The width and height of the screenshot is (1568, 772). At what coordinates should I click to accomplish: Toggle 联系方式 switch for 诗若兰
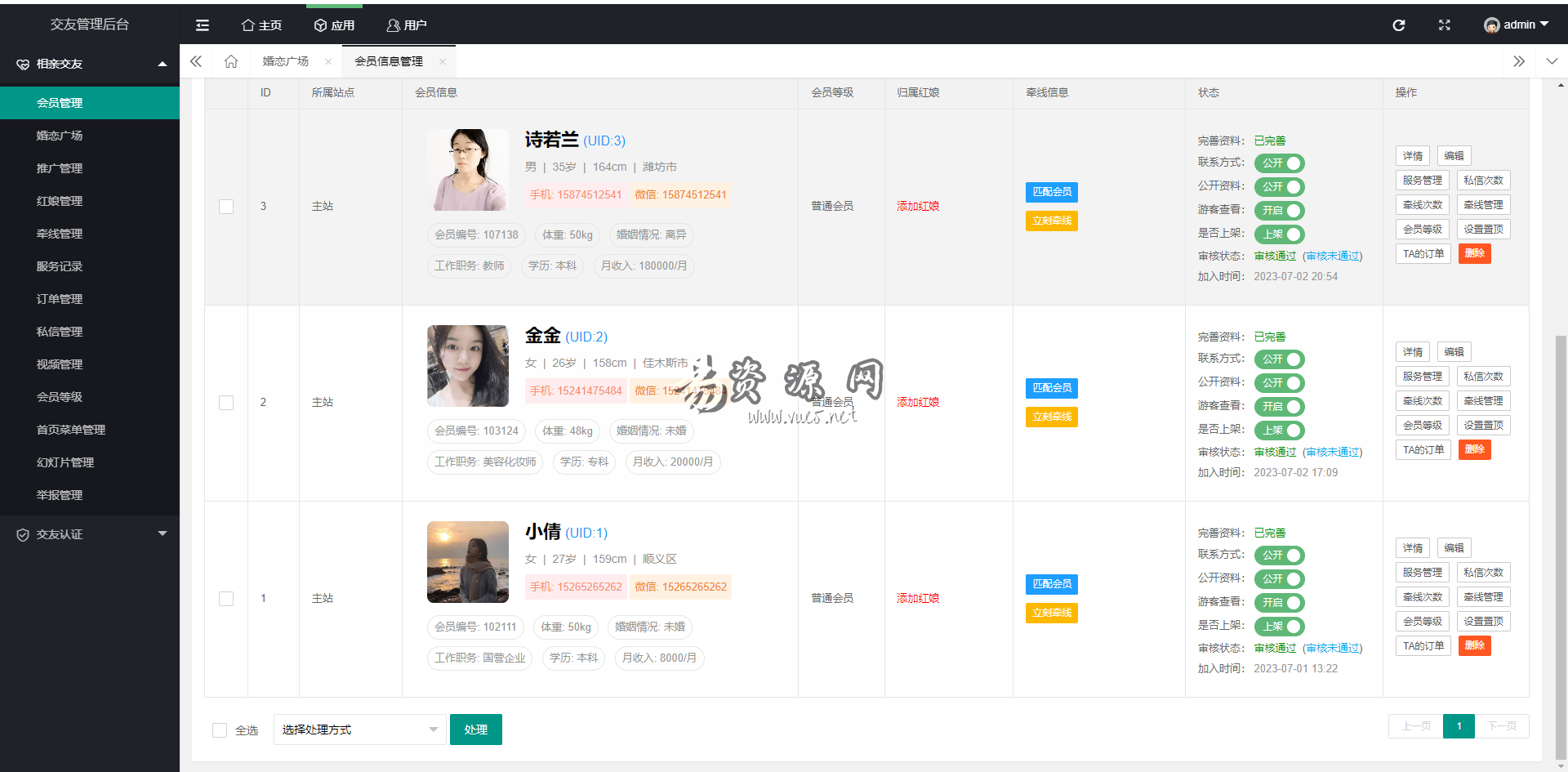coord(1279,163)
